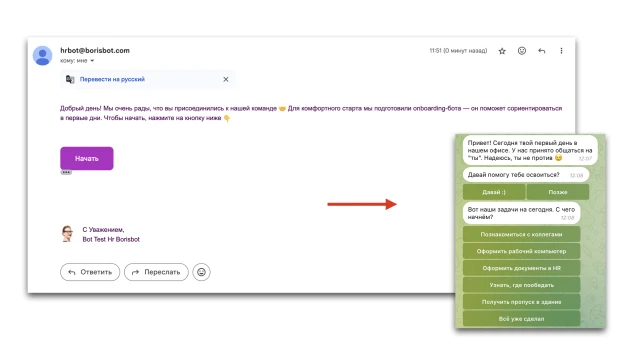Star the email from hrbot@borisbot.com

[x=502, y=51]
